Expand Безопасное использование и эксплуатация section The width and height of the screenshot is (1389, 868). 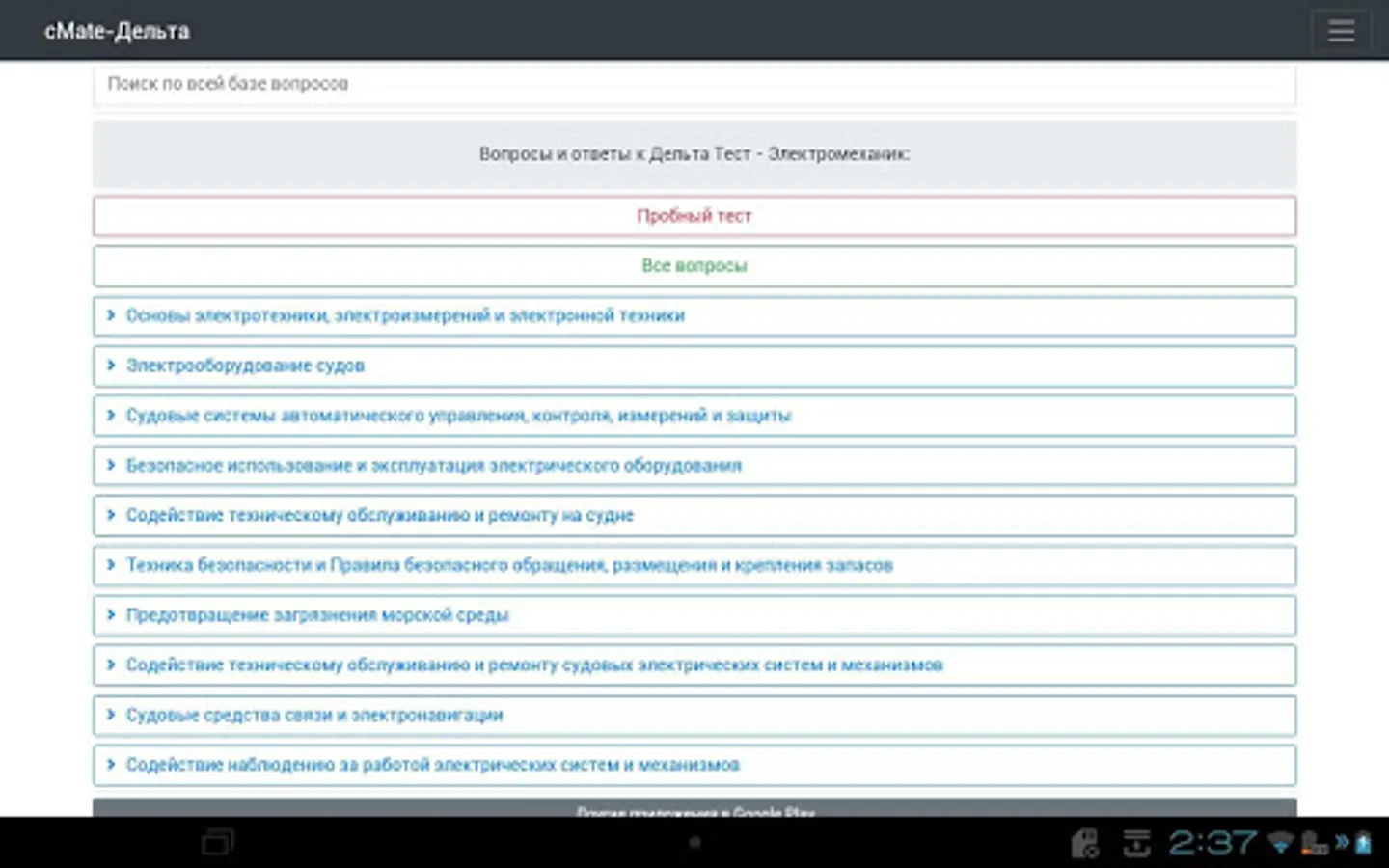point(694,466)
